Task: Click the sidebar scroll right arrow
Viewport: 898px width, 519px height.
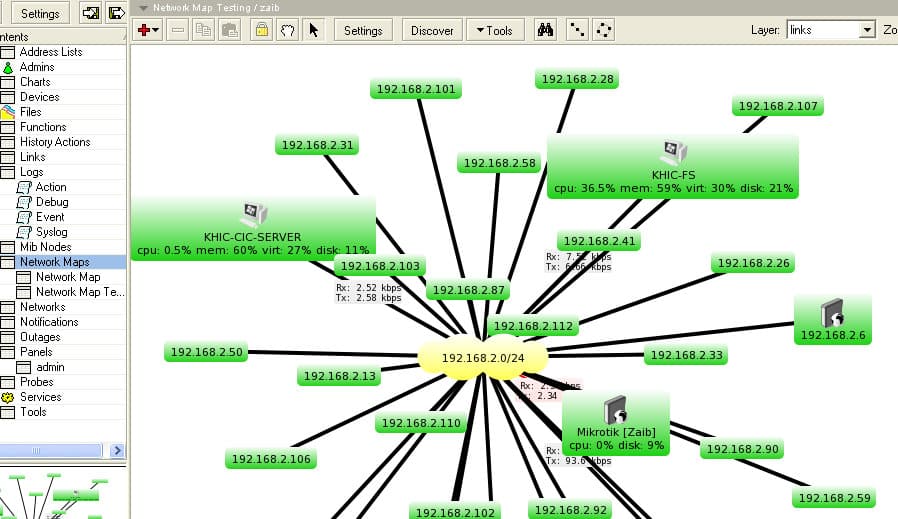Action: point(117,450)
